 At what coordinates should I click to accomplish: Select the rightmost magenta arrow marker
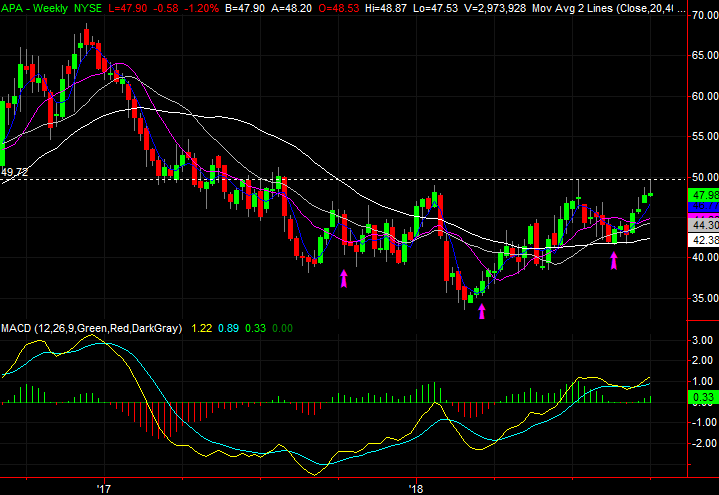[x=614, y=260]
